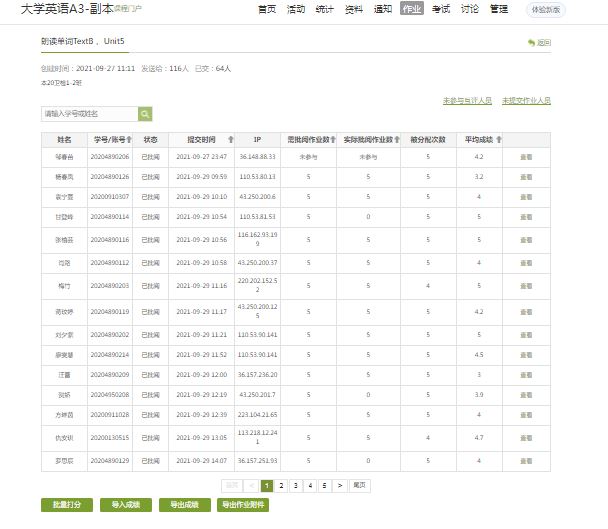Screen dimensions: 608x529
Task: Click the 导出成绩 button
Action: click(x=185, y=505)
